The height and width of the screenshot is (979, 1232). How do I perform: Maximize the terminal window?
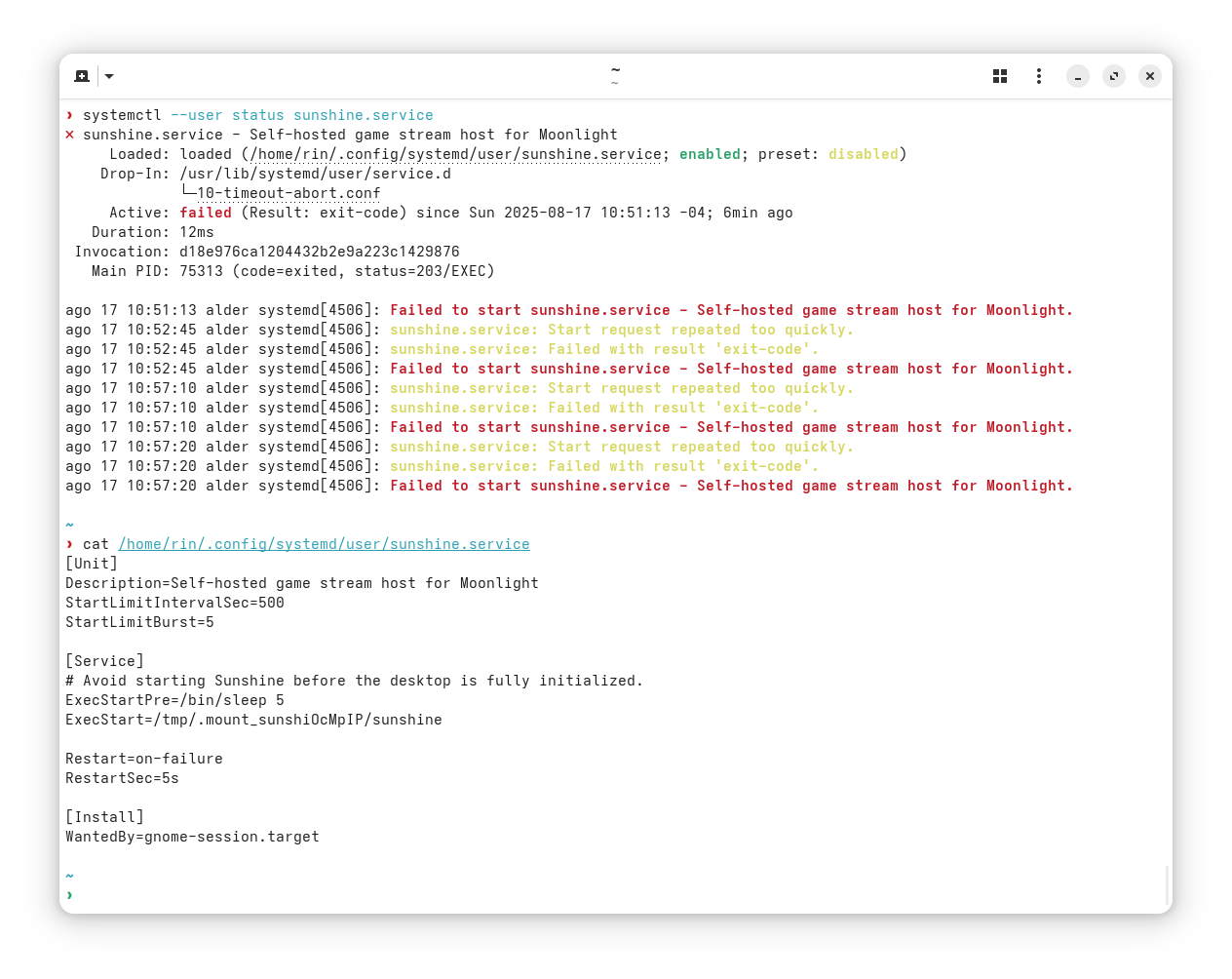(x=1114, y=76)
